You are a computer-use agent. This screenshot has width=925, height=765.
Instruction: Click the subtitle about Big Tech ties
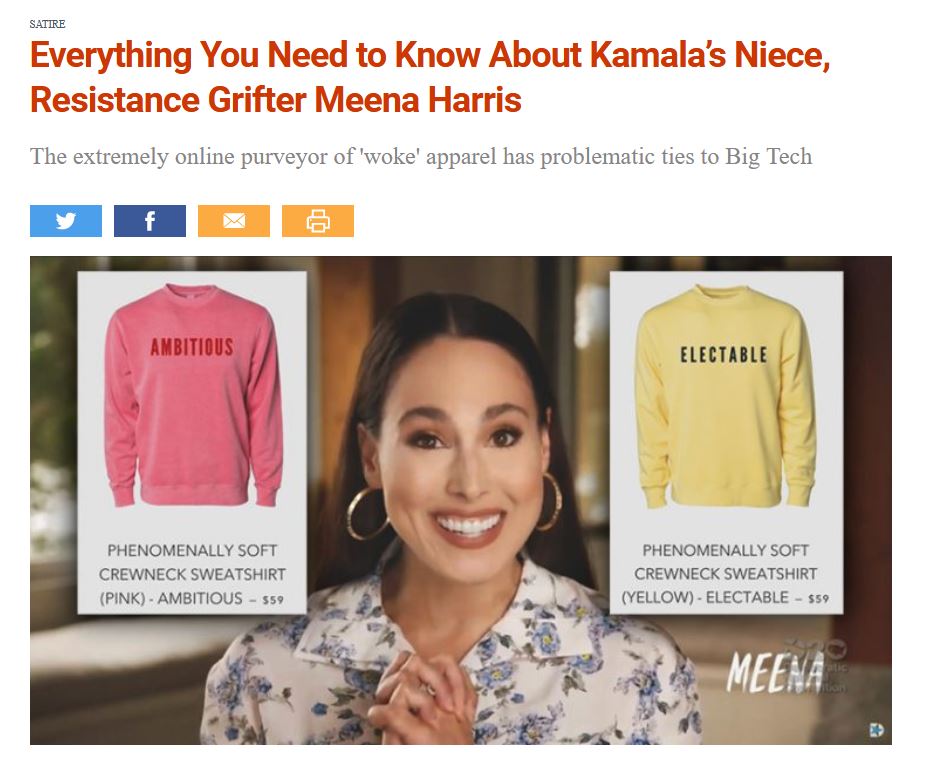[x=421, y=157]
